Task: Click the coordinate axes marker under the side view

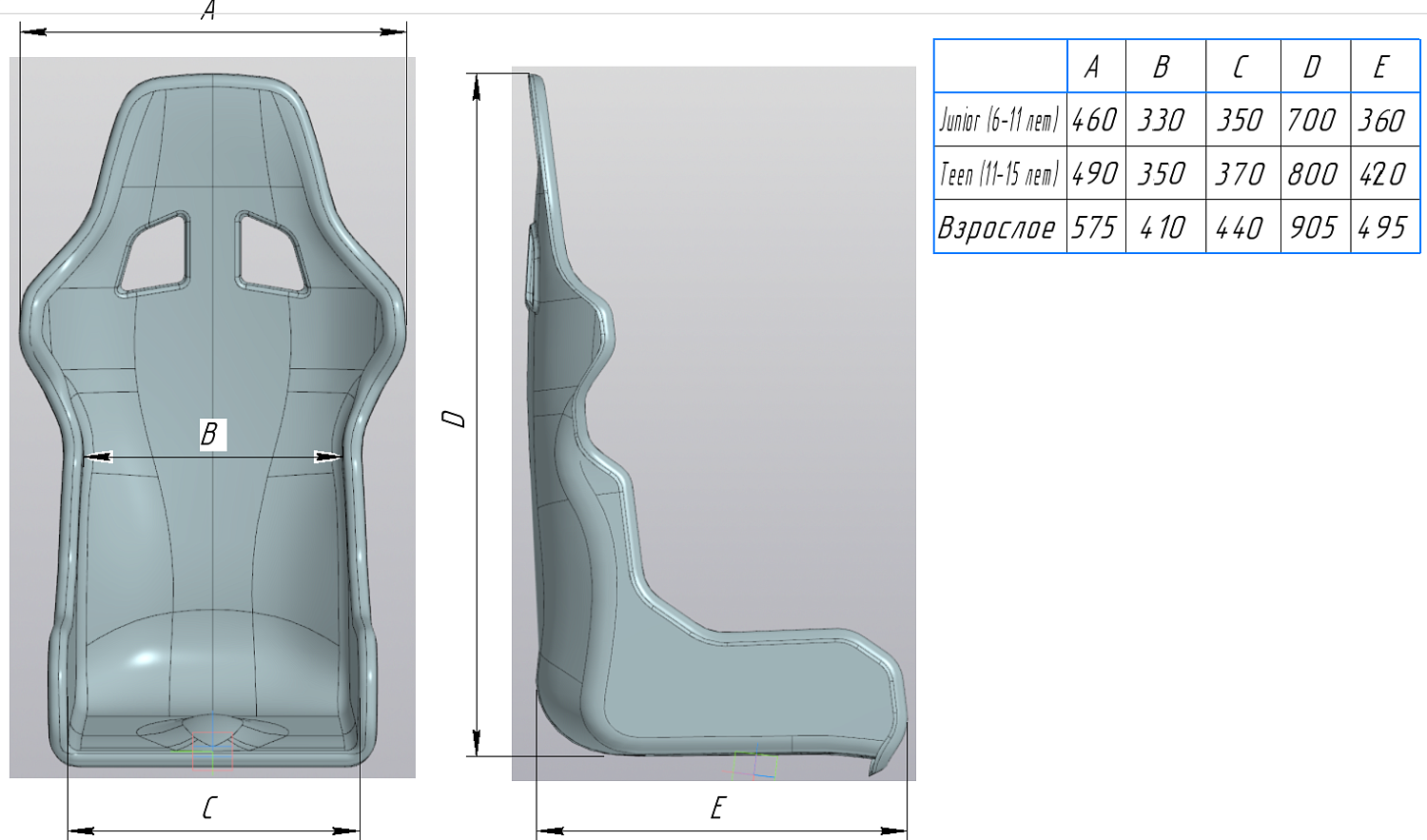Action: pyautogui.click(x=754, y=765)
